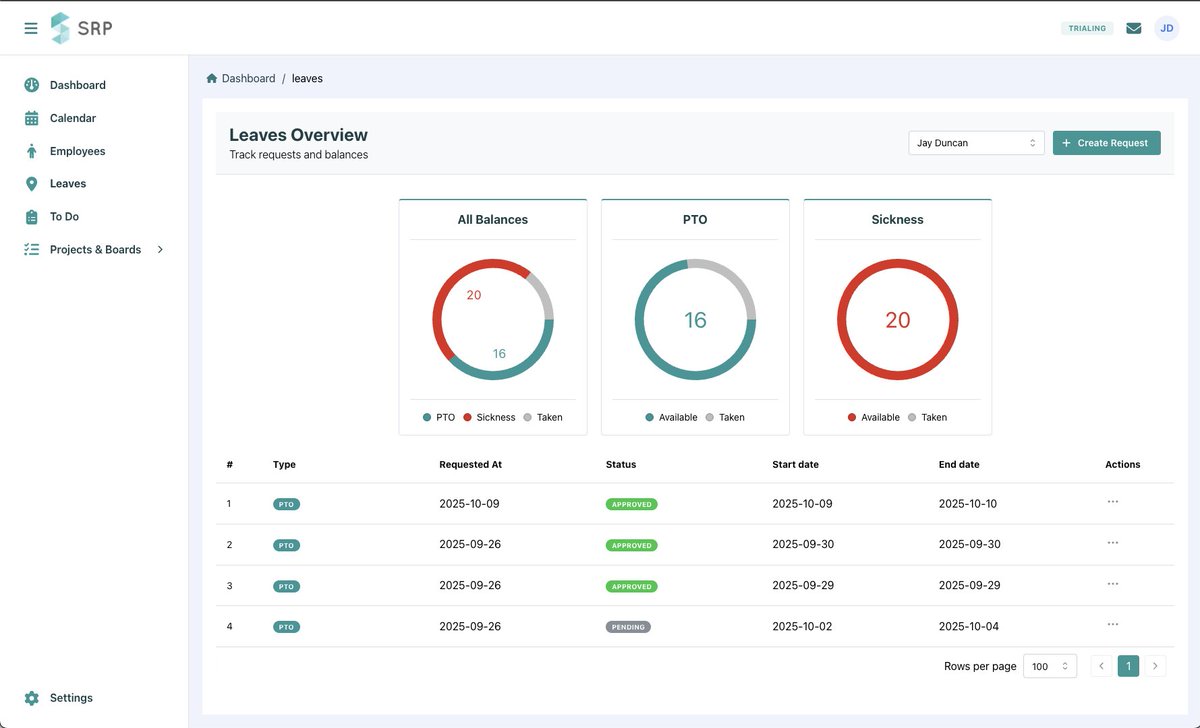Open actions ellipsis for row 3
1200x728 pixels.
click(1112, 584)
